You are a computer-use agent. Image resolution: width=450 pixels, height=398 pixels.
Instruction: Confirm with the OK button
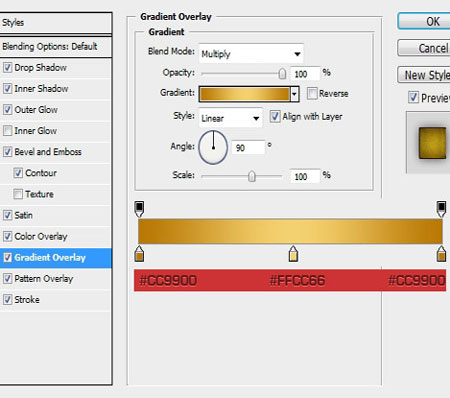pyautogui.click(x=424, y=21)
